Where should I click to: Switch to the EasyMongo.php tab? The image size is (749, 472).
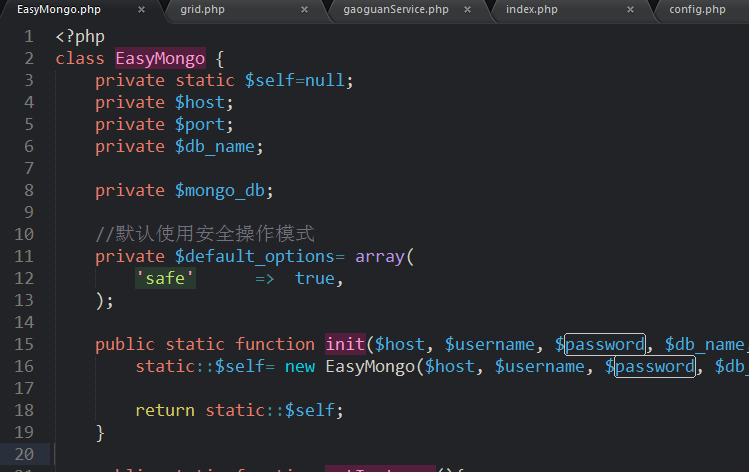click(x=59, y=10)
